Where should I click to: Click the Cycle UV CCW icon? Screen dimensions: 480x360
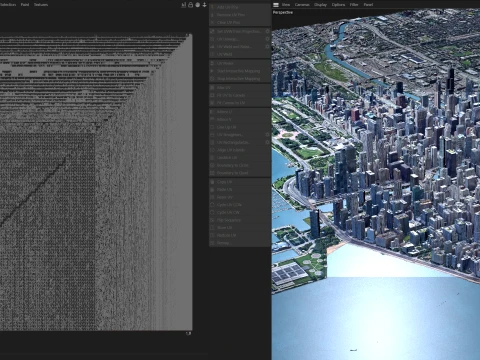pos(212,205)
